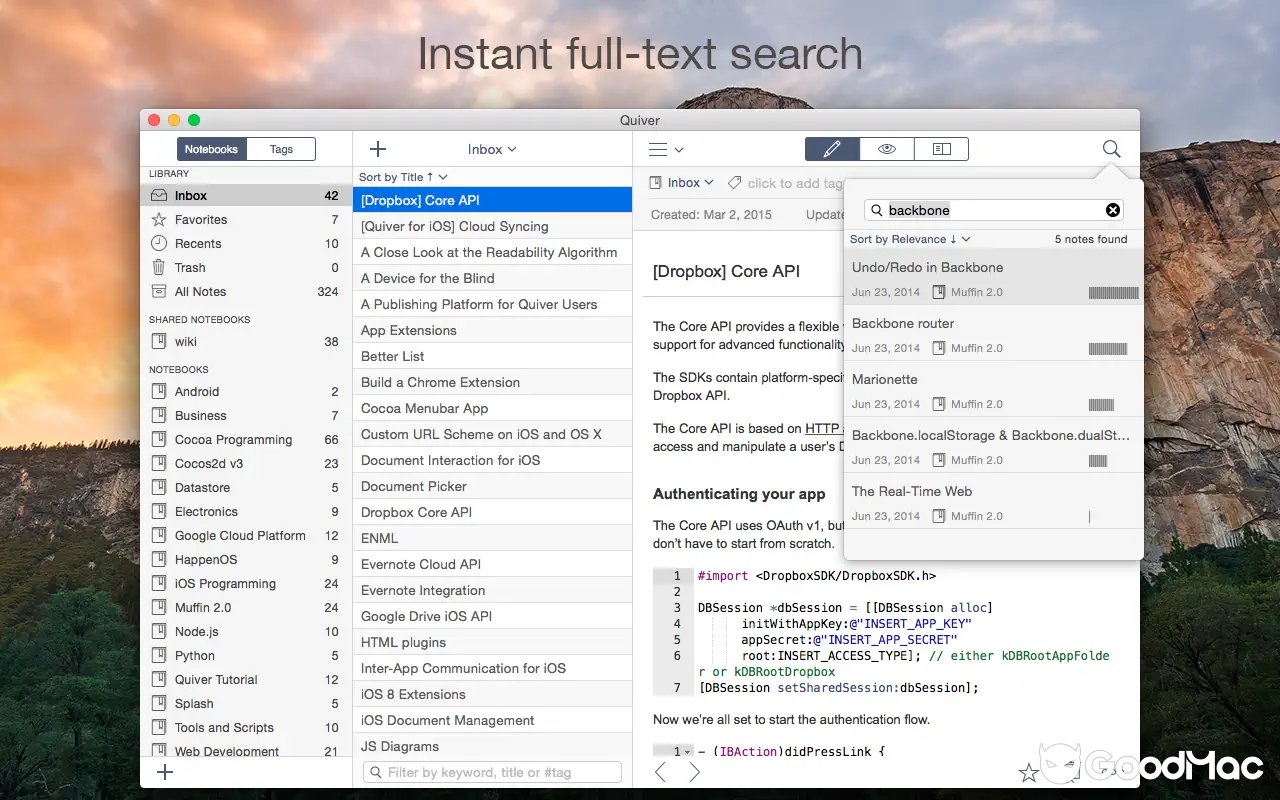Select note Cocoa Menubar App
Viewport: 1280px width, 800px height.
tap(493, 409)
